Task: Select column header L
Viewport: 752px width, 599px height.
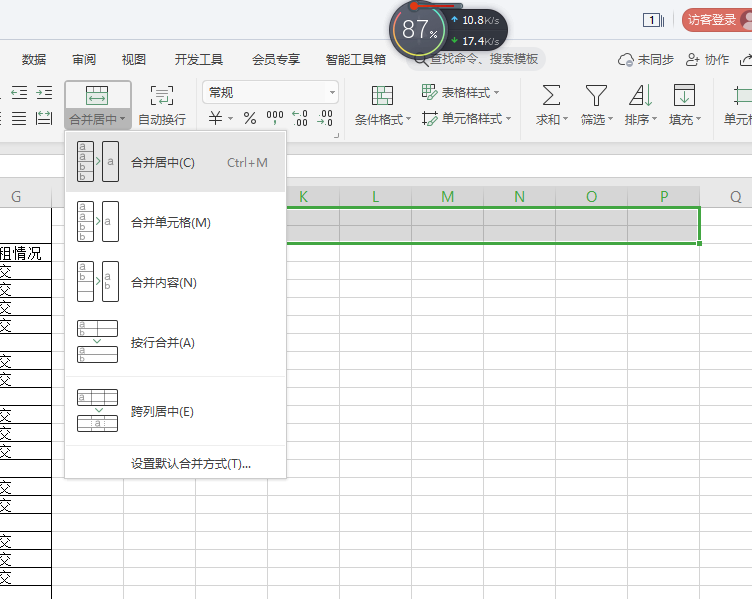Action: 376,197
